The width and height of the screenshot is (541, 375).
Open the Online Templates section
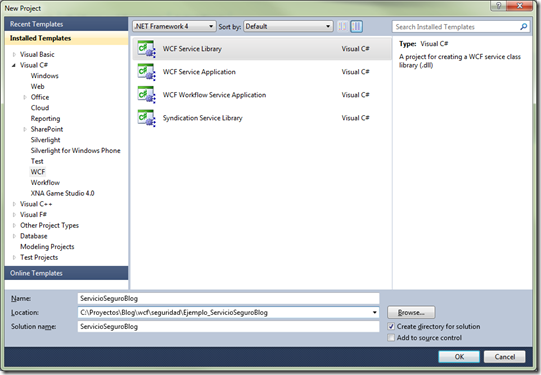pyautogui.click(x=66, y=273)
